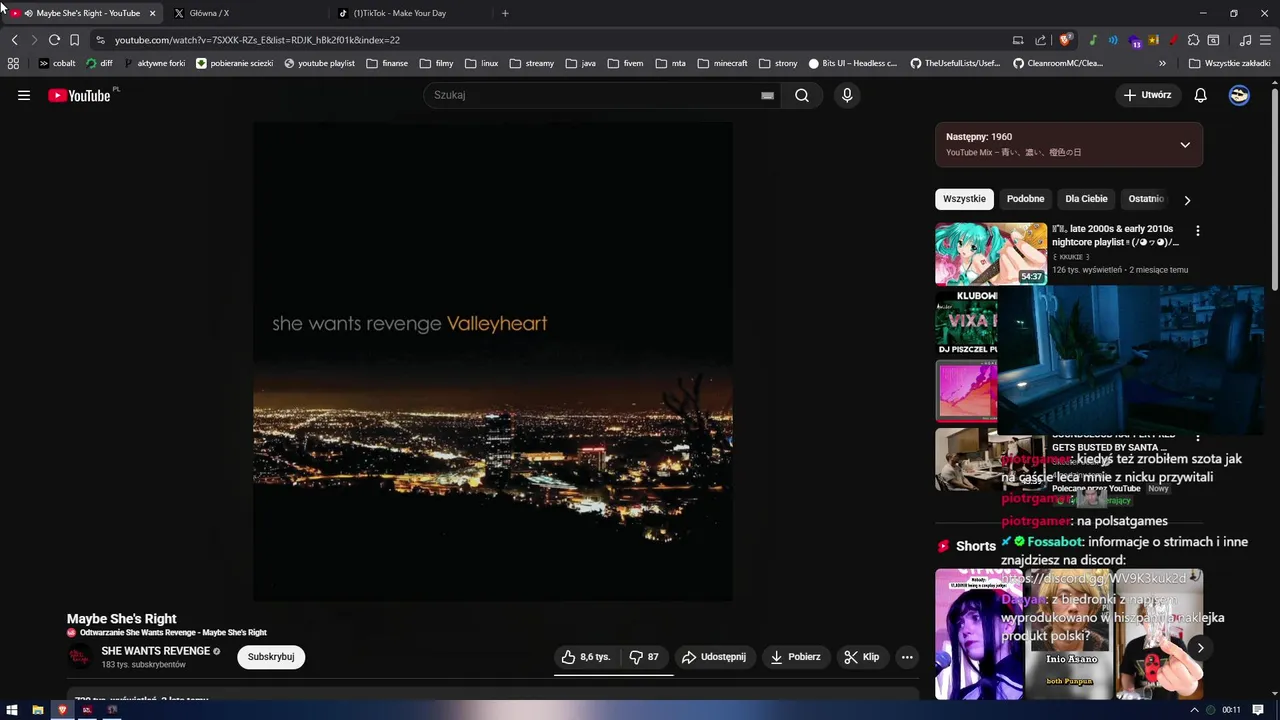Open the sidebar search panel icon
The image size is (1280, 720).
(x=1213, y=40)
